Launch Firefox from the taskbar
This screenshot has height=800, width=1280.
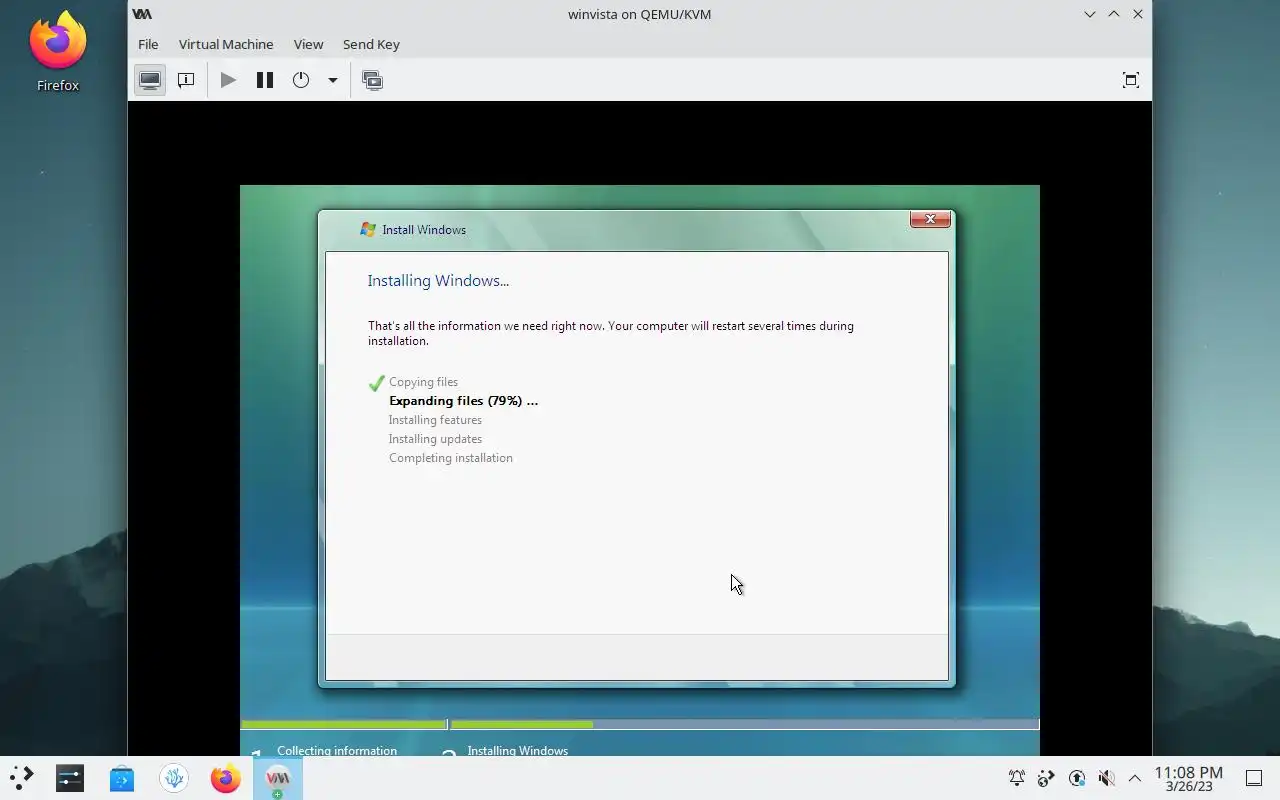[226, 777]
